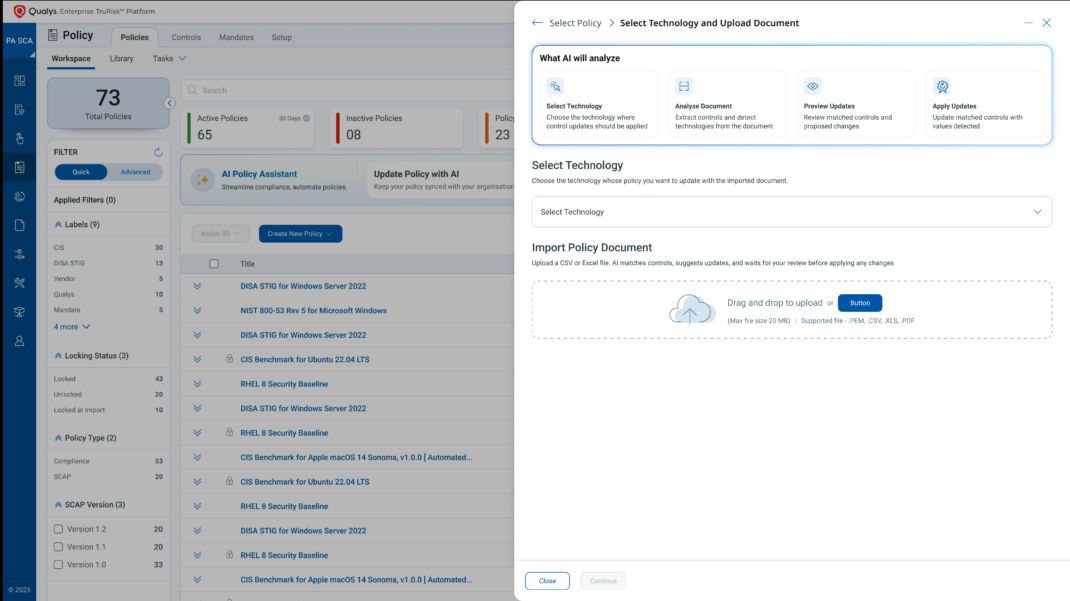Switch to the Mandates tab
The height and width of the screenshot is (601, 1070).
point(236,38)
